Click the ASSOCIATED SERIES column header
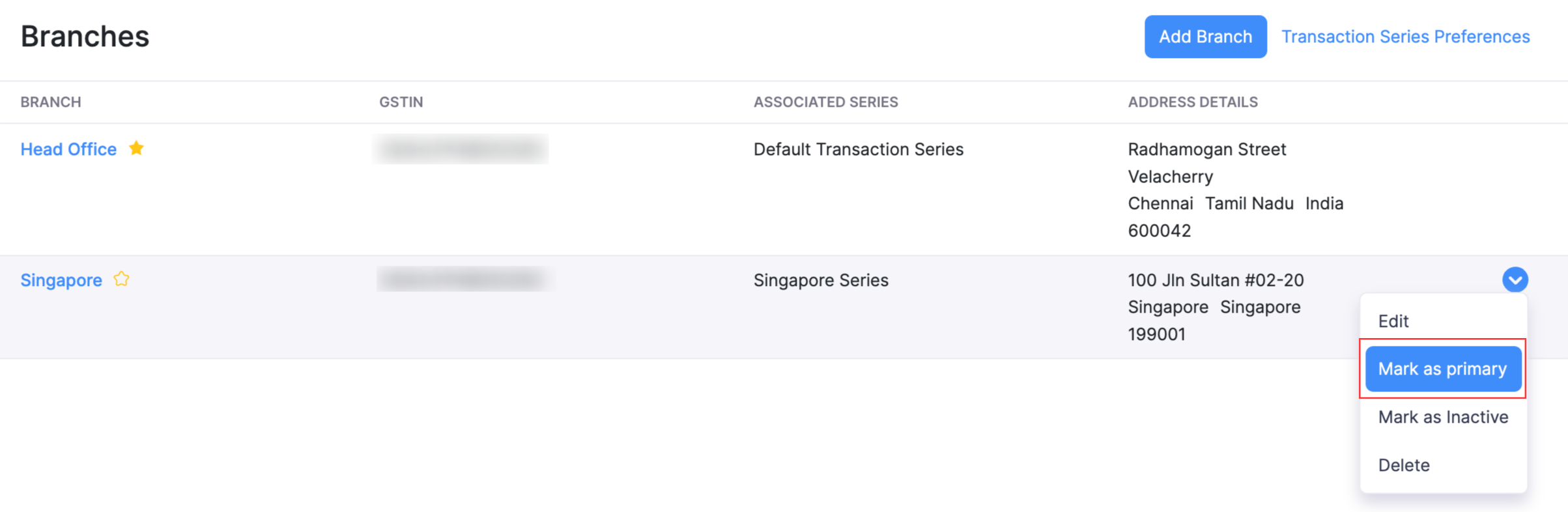Viewport: 1568px width, 512px height. click(x=825, y=102)
